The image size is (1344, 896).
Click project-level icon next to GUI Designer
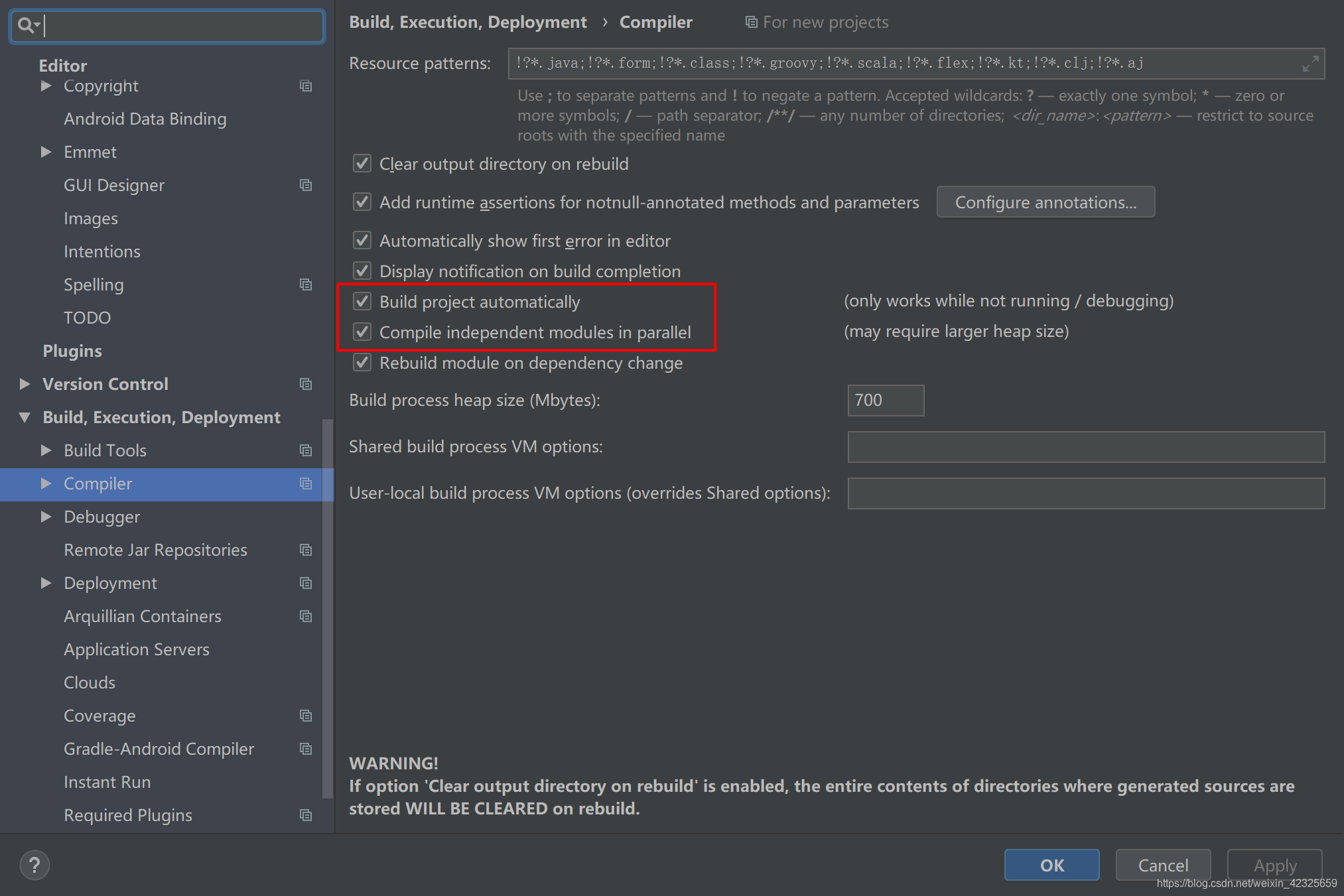tap(306, 185)
